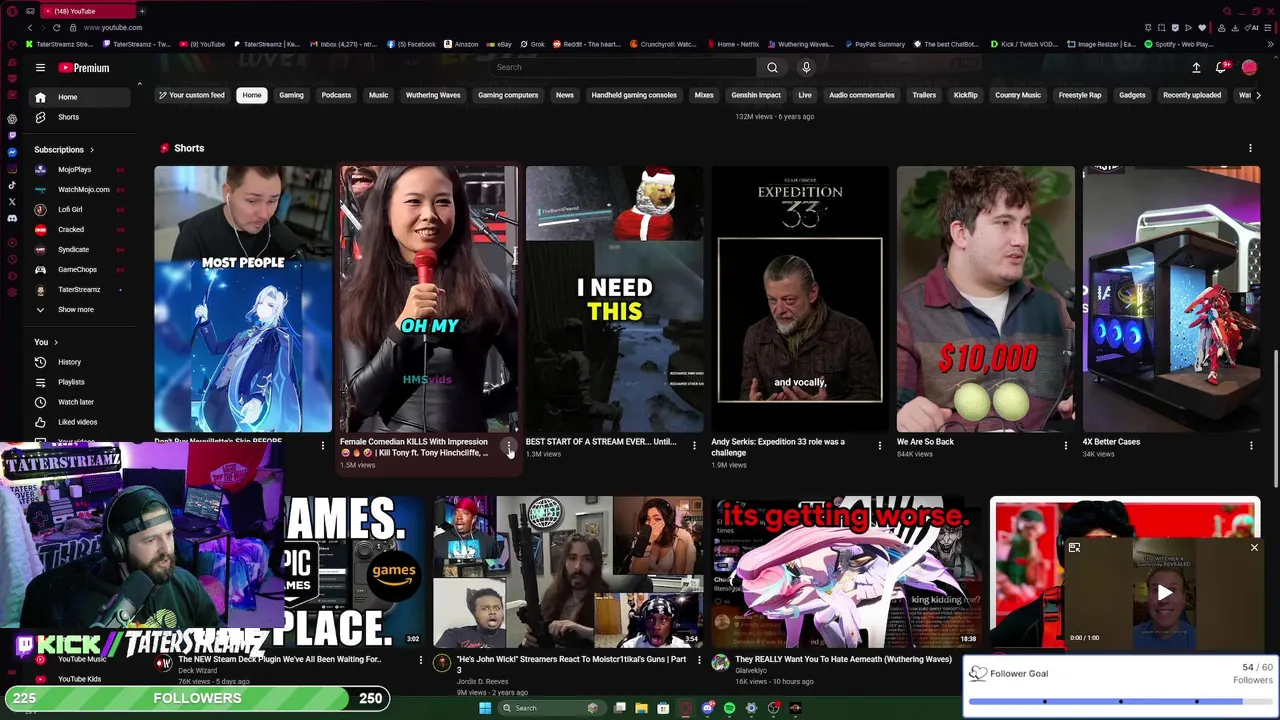Open the $10,000 We Are So Back short thumbnail

click(x=985, y=299)
